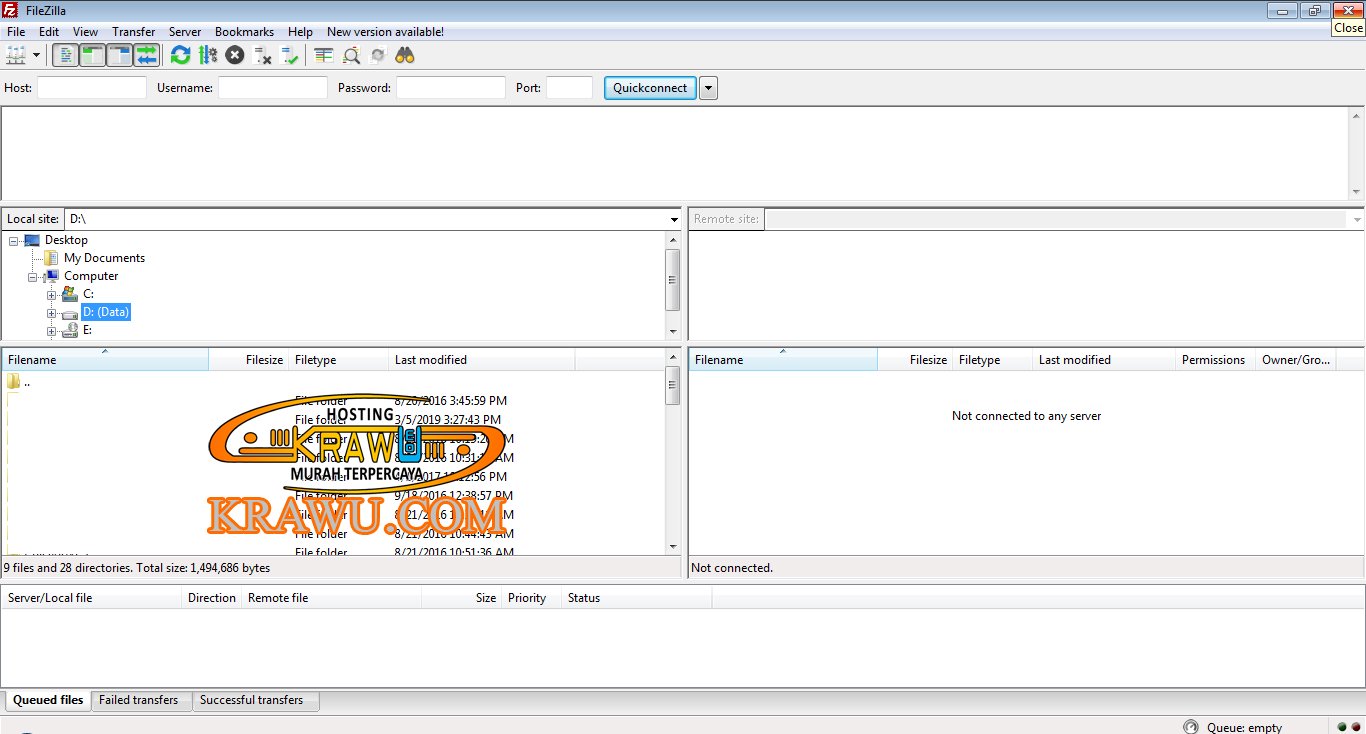
Task: Select E: drive in local tree
Action: [87, 330]
